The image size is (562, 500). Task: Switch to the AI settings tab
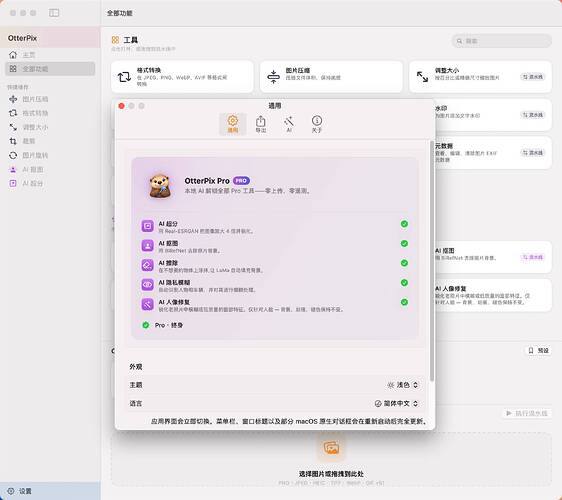tap(289, 124)
